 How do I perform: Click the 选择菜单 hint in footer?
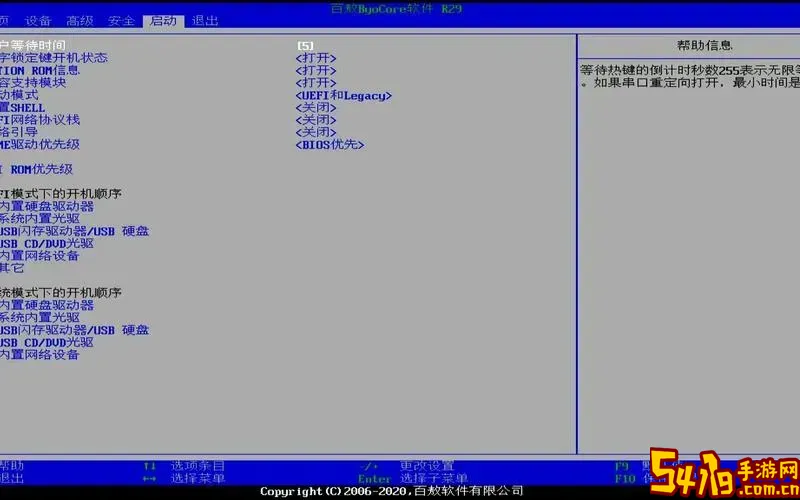197,479
